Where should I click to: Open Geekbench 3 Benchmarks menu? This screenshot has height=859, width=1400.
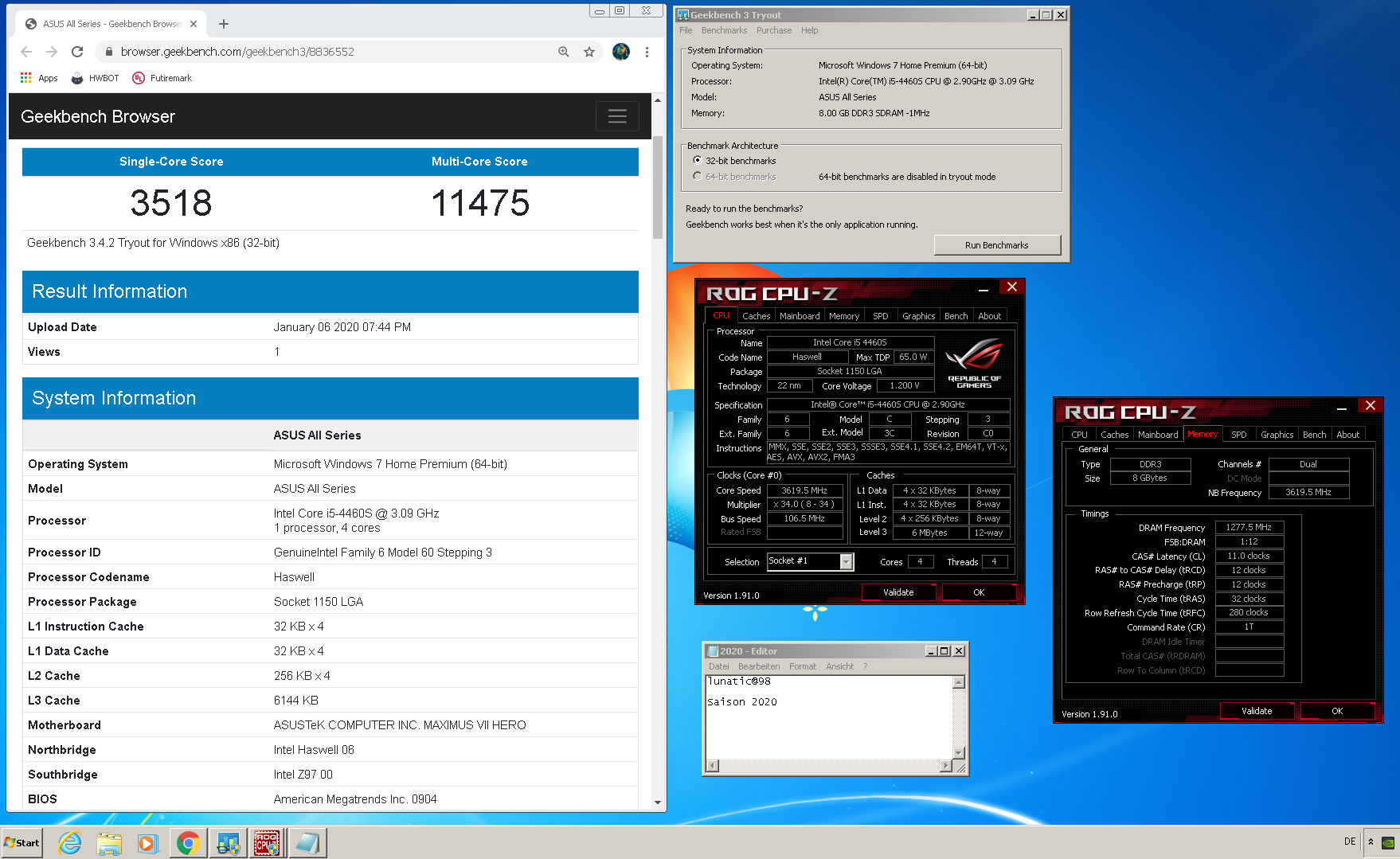[x=724, y=30]
